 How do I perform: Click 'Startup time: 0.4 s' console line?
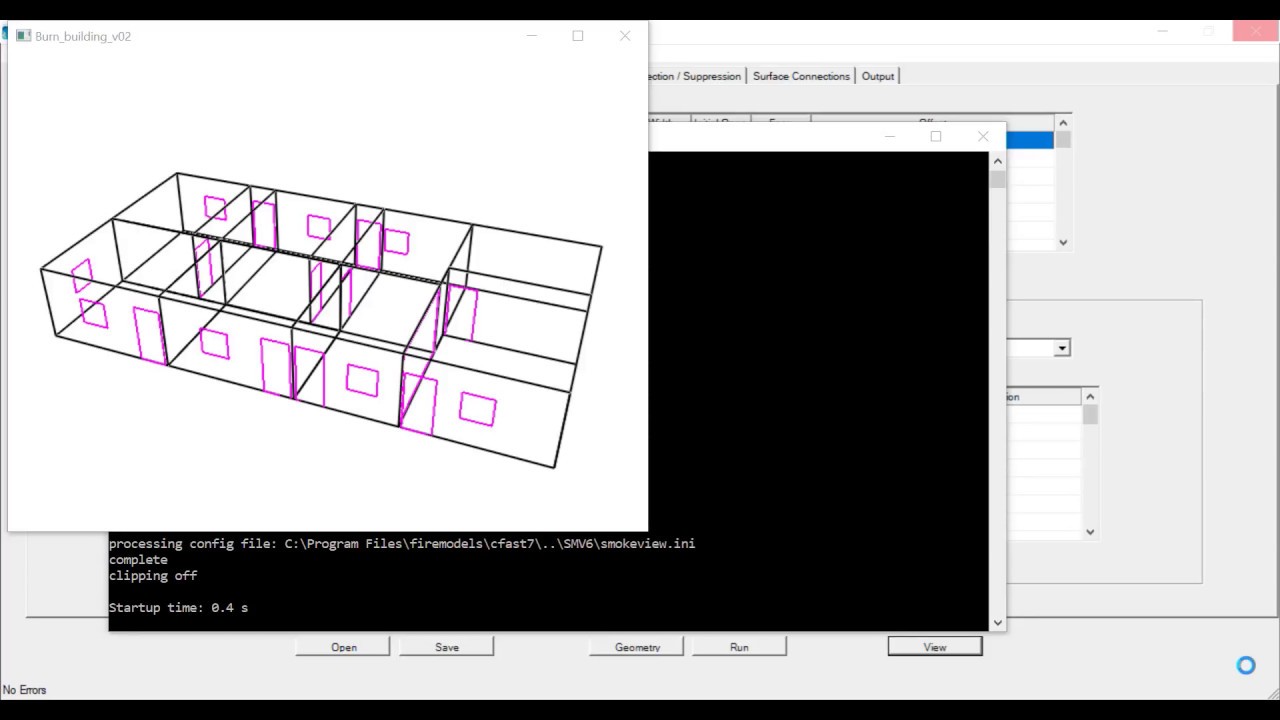pyautogui.click(x=178, y=608)
